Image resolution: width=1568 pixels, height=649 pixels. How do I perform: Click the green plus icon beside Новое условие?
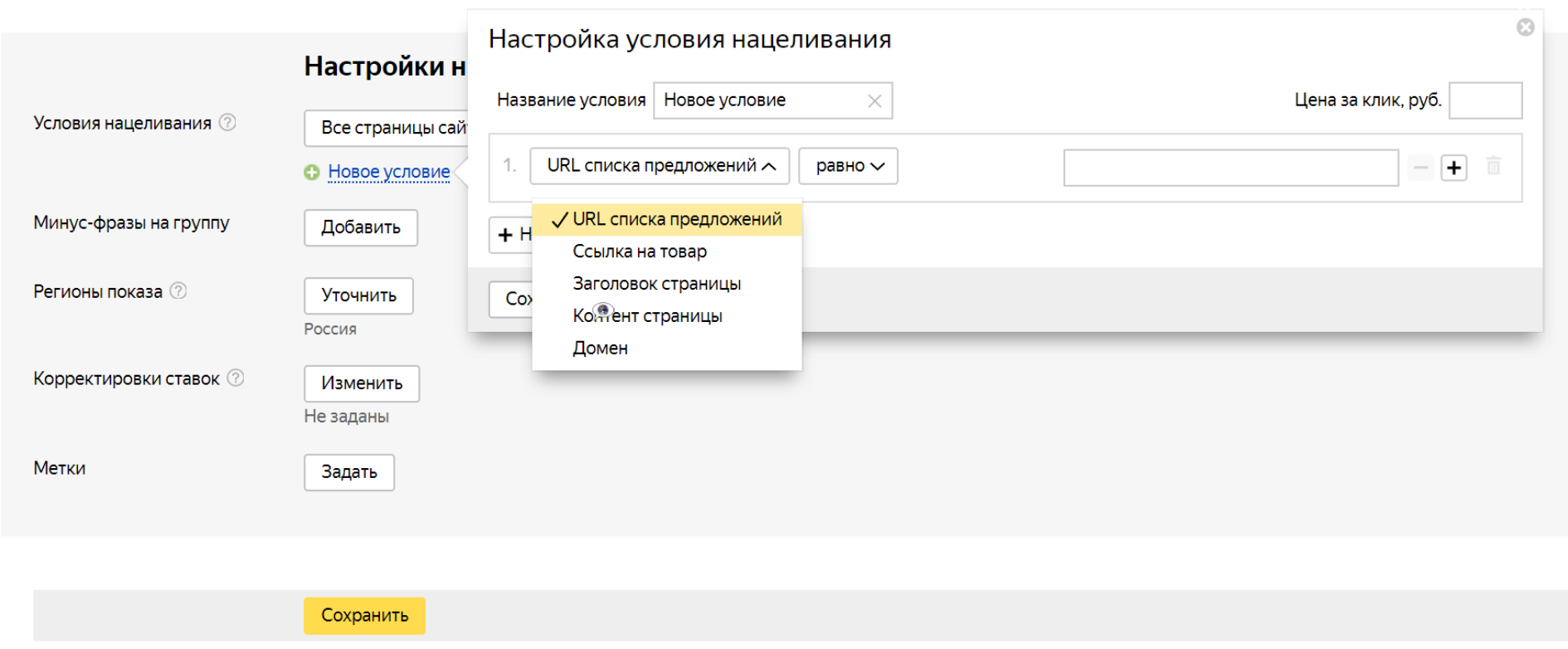[x=311, y=172]
